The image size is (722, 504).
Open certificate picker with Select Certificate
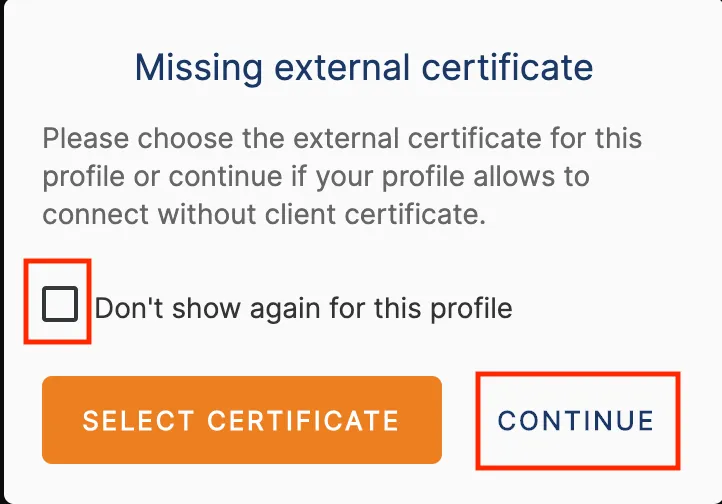click(241, 420)
